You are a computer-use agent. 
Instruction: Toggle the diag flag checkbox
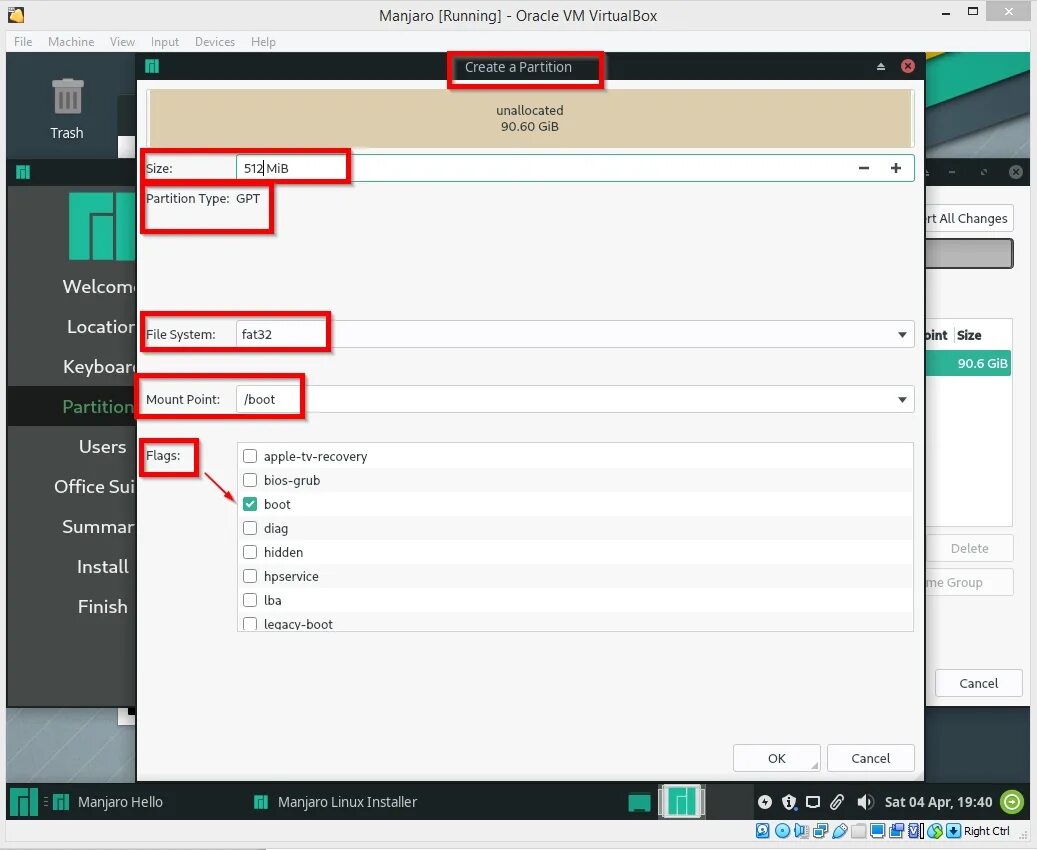tap(250, 528)
